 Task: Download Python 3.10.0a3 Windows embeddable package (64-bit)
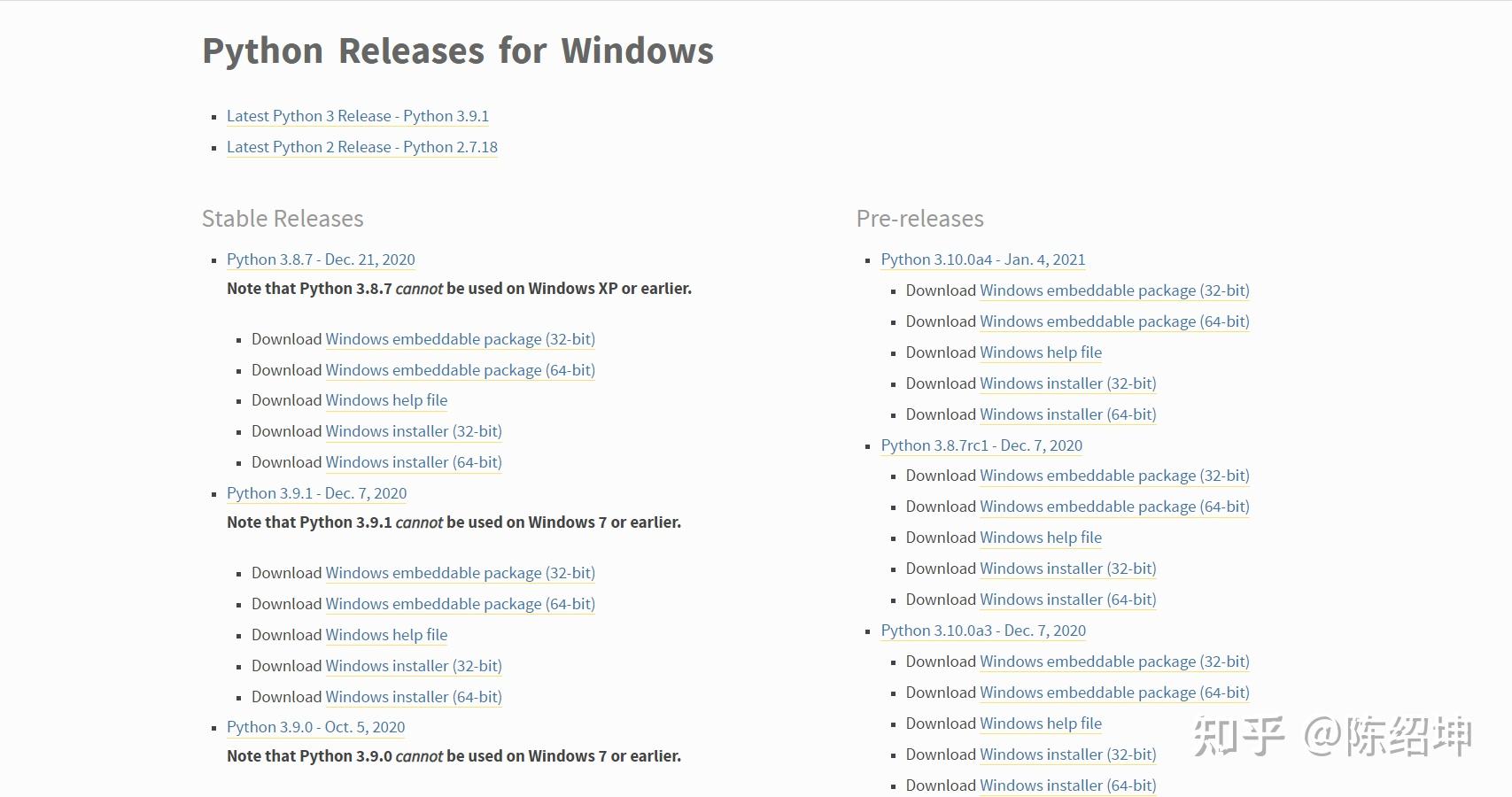(1114, 693)
